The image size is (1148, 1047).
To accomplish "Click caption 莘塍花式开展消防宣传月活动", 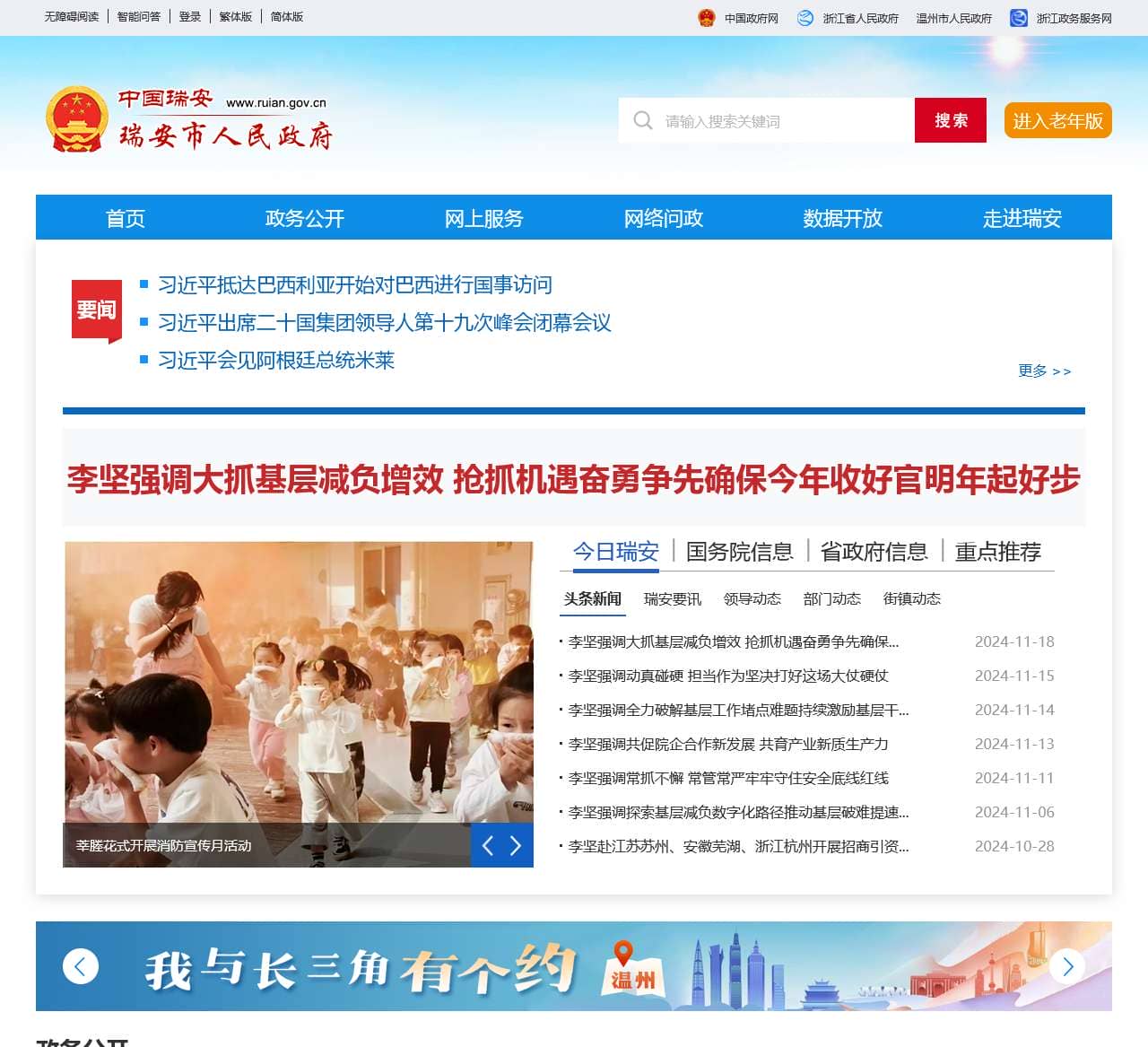I will 163,845.
